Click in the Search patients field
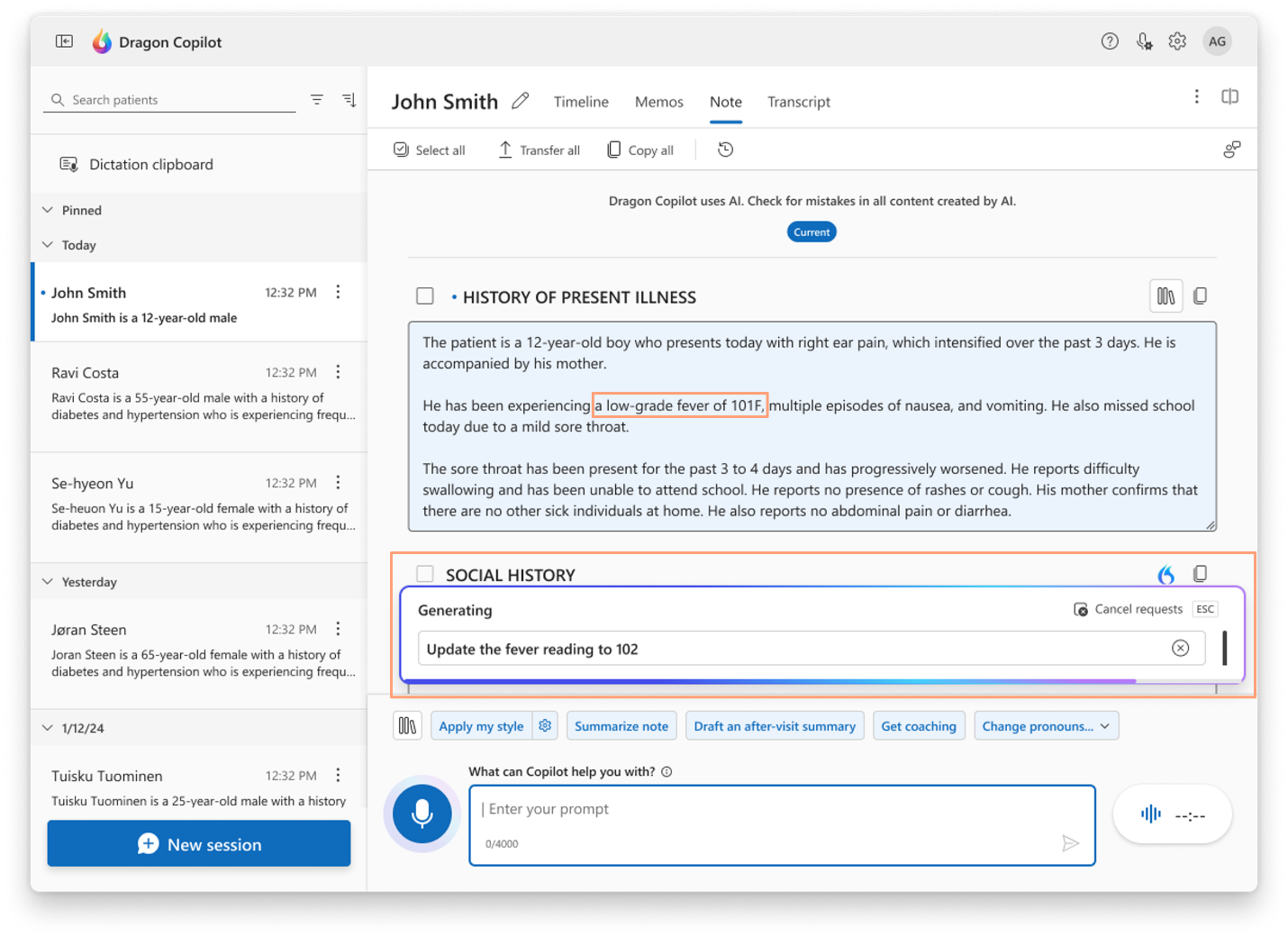 pos(169,100)
